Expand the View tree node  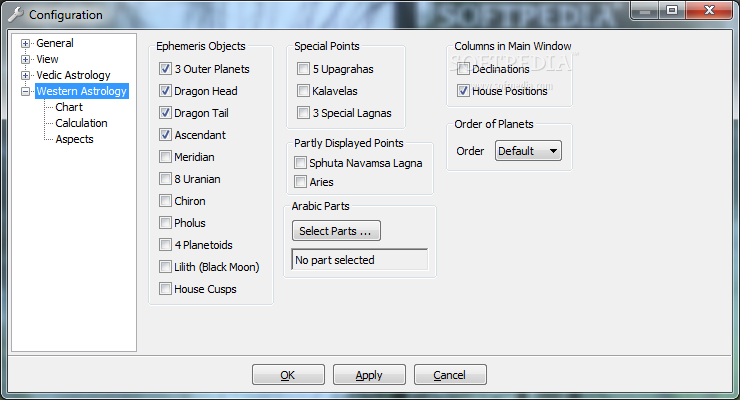(26, 59)
